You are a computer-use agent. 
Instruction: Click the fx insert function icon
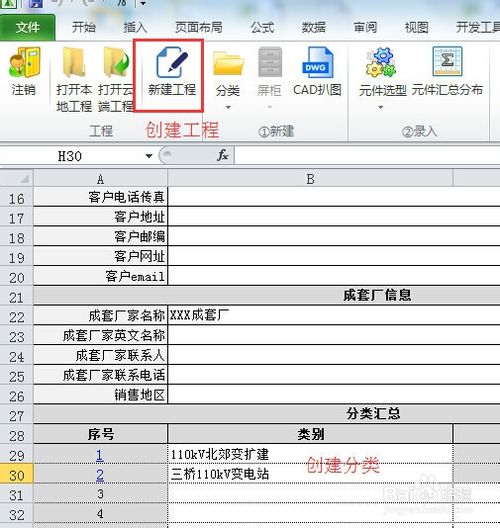(223, 156)
